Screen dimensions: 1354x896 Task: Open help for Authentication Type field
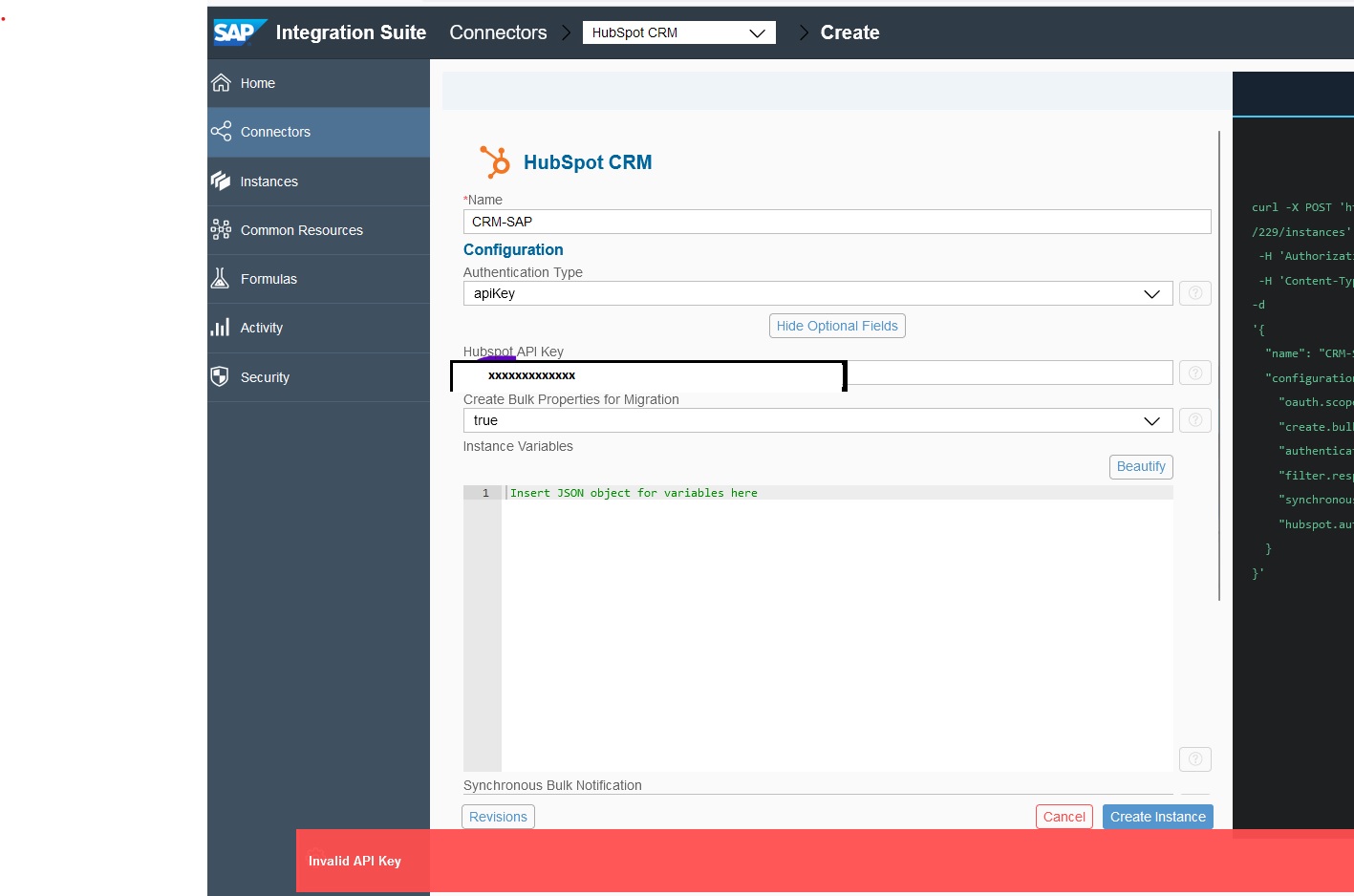click(1194, 293)
